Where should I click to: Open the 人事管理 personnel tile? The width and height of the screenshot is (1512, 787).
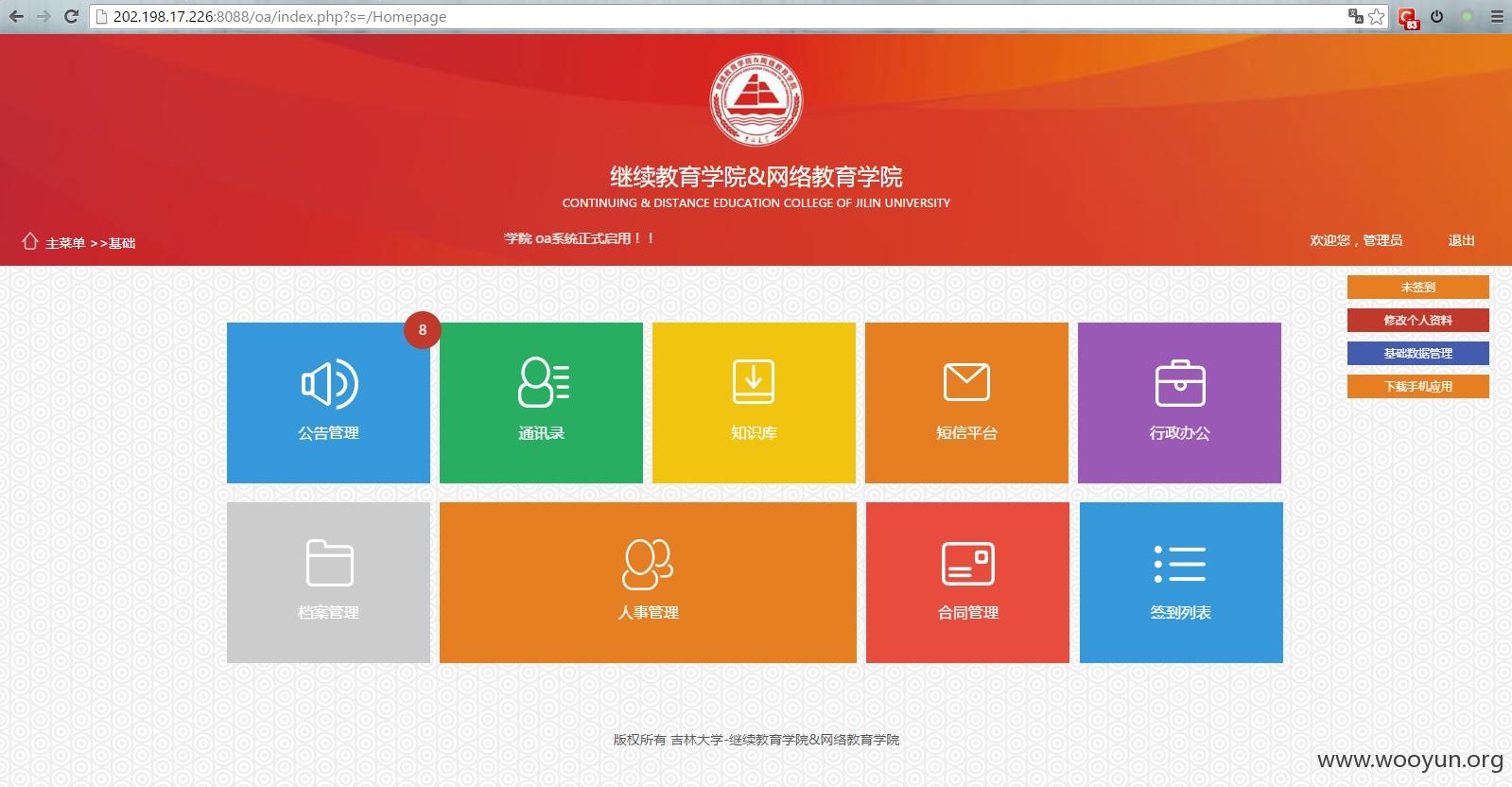pyautogui.click(x=648, y=583)
